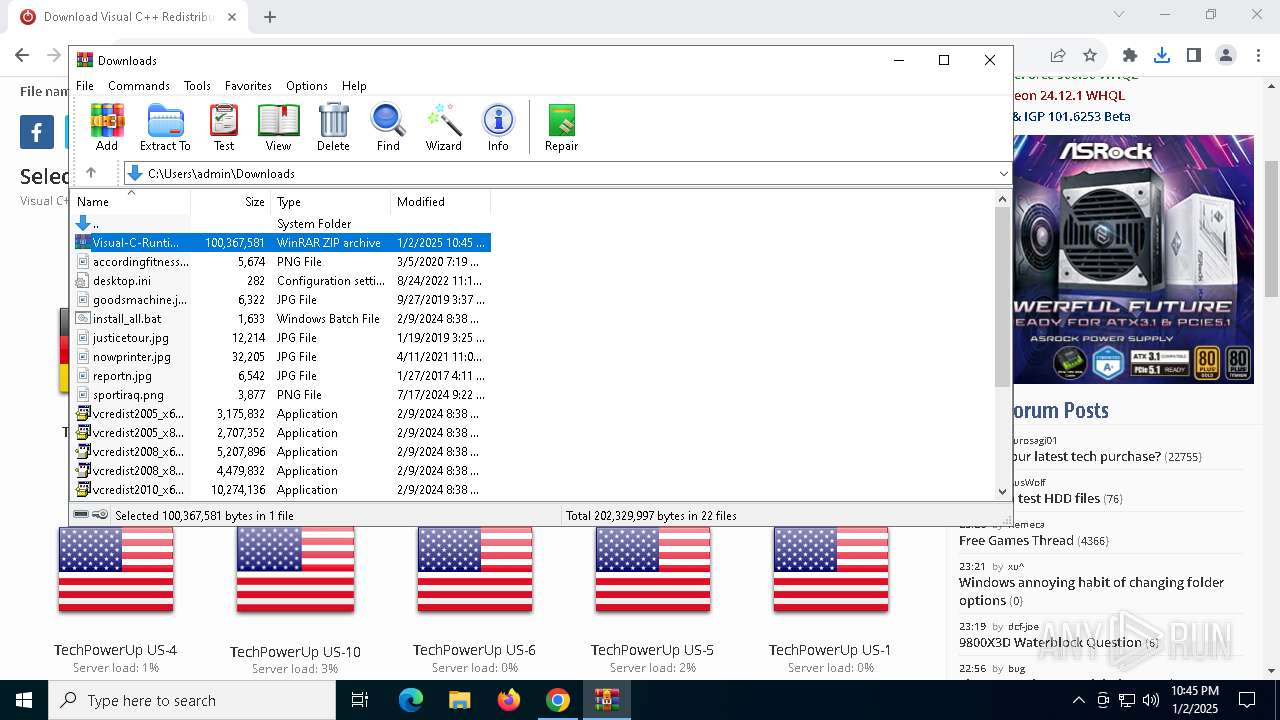Image resolution: width=1280 pixels, height=720 pixels.
Task: Open the Wizard toolbar icon
Action: coord(443,127)
